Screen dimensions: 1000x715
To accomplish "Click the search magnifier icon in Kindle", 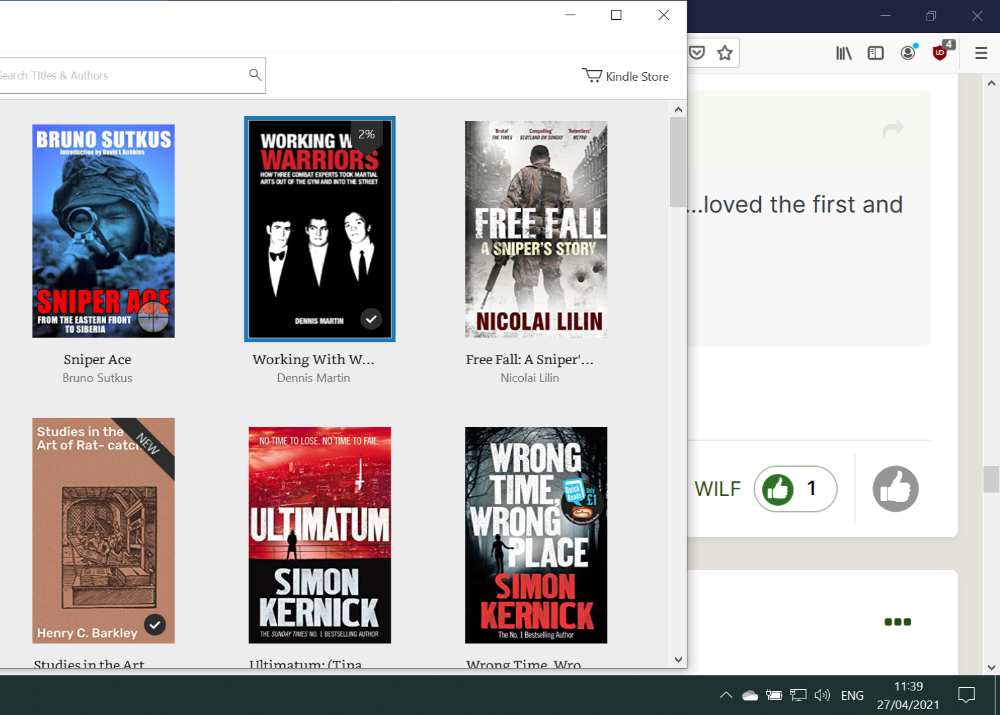I will pyautogui.click(x=255, y=75).
